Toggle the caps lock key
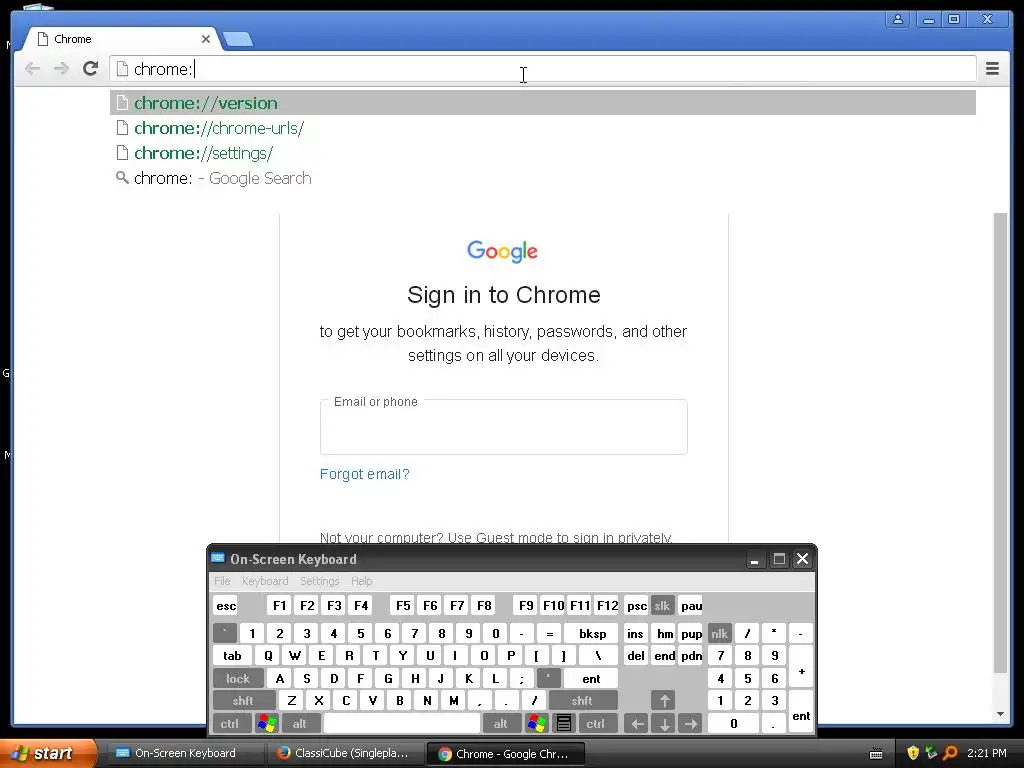 pyautogui.click(x=238, y=679)
